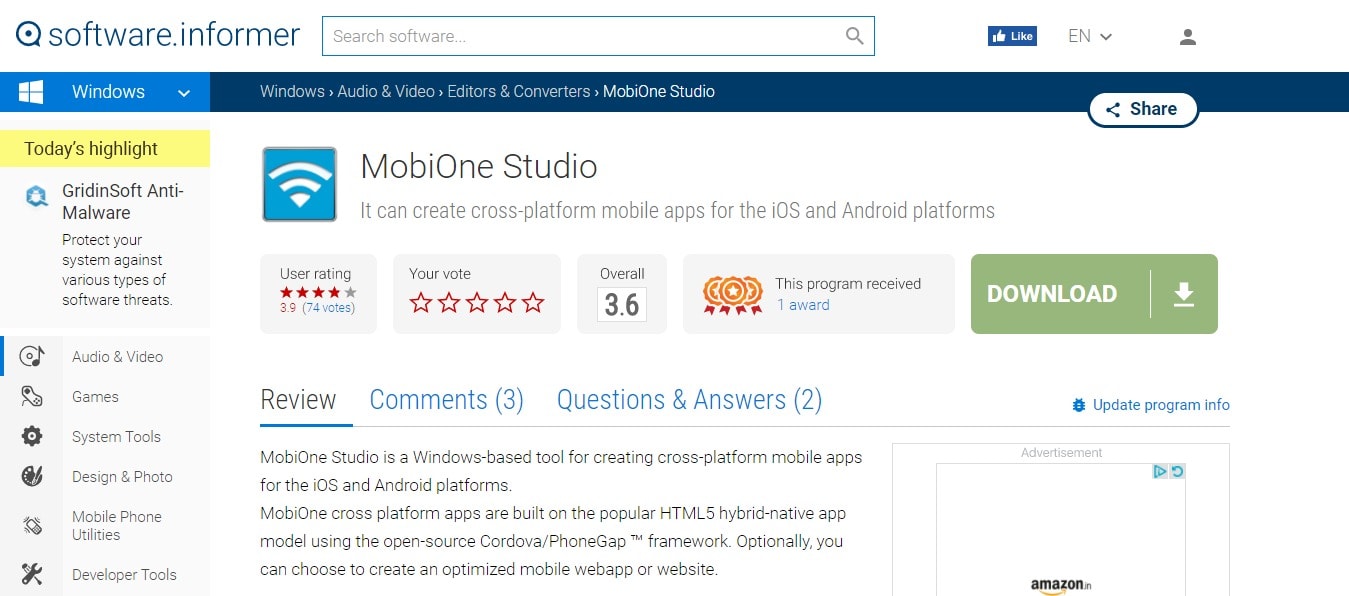Viewport: 1349px width, 596px height.
Task: Open the EN language dropdown
Action: [1090, 36]
